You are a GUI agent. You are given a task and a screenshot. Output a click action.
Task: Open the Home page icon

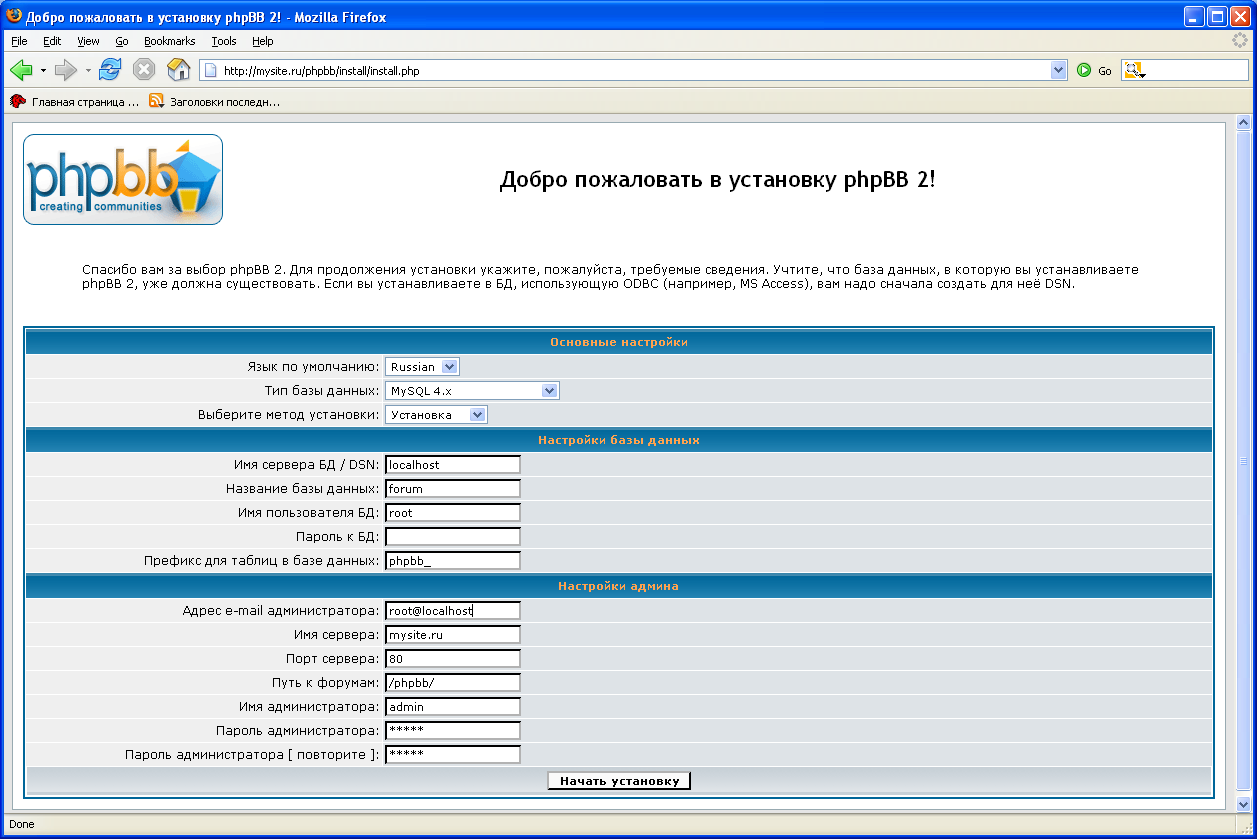point(178,70)
